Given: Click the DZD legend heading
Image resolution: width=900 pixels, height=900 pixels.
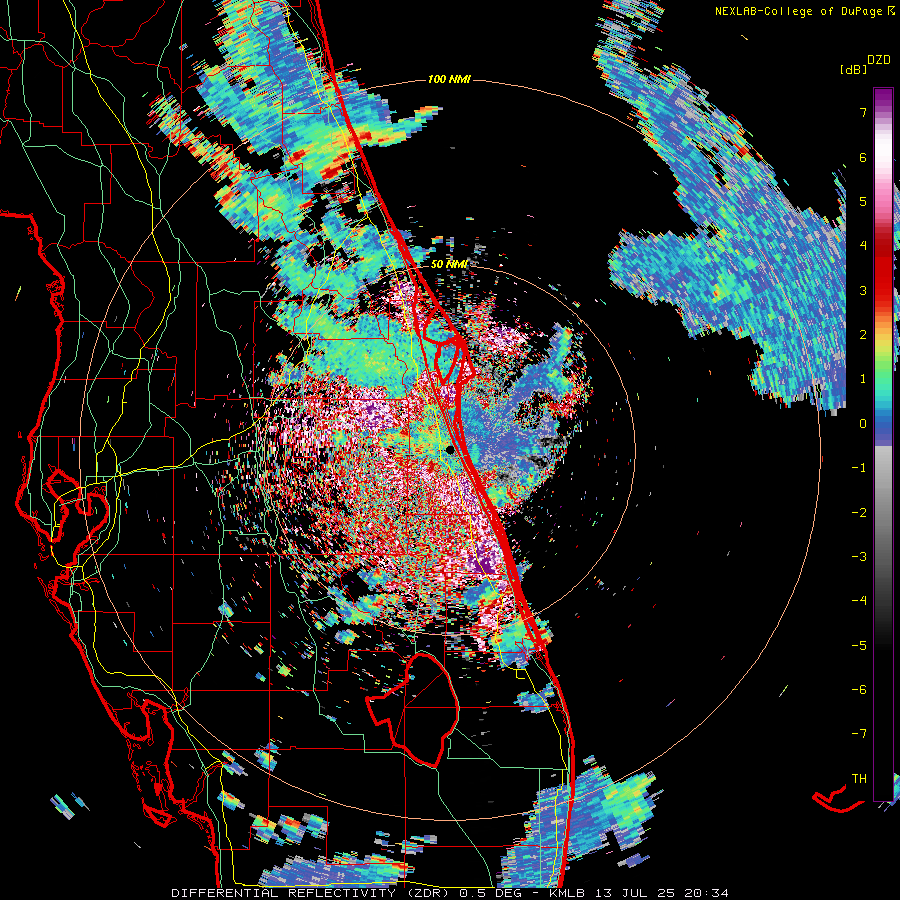Looking at the screenshot, I should [x=879, y=60].
